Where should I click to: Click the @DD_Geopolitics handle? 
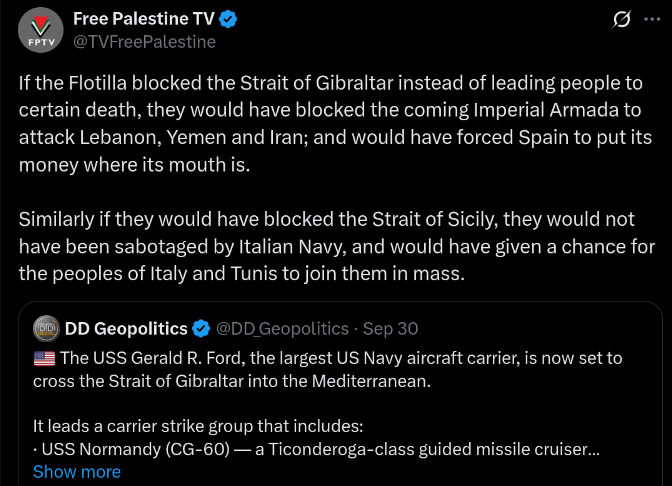click(x=283, y=328)
